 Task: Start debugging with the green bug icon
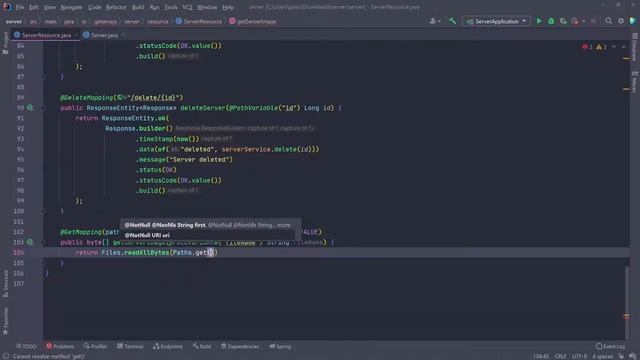tap(551, 21)
